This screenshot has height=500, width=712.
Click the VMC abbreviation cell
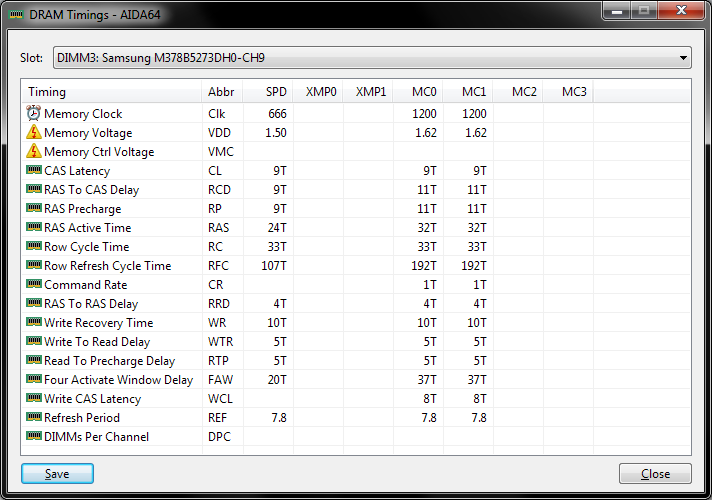(221, 152)
